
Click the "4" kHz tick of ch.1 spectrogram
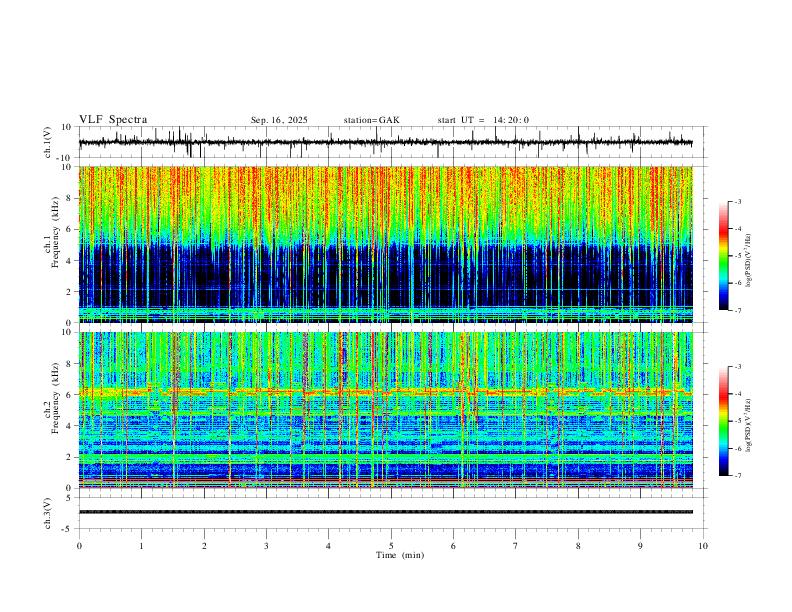click(71, 261)
